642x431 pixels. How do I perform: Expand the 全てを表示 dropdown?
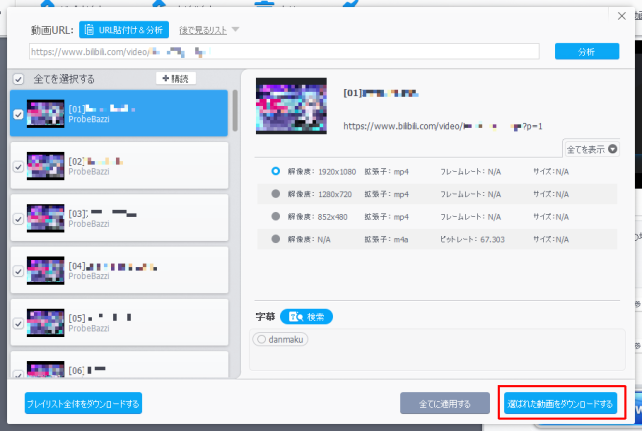(592, 149)
